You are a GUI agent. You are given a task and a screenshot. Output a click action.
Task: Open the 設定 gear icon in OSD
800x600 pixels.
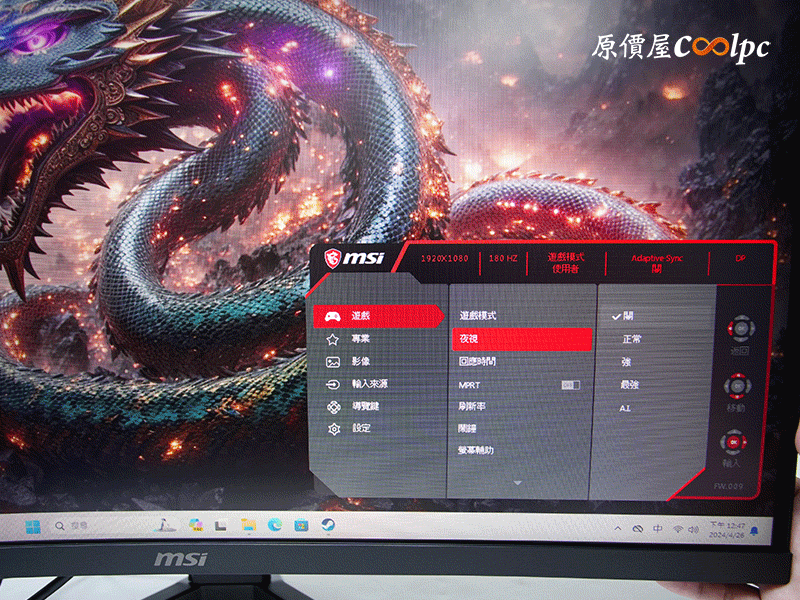(x=334, y=429)
